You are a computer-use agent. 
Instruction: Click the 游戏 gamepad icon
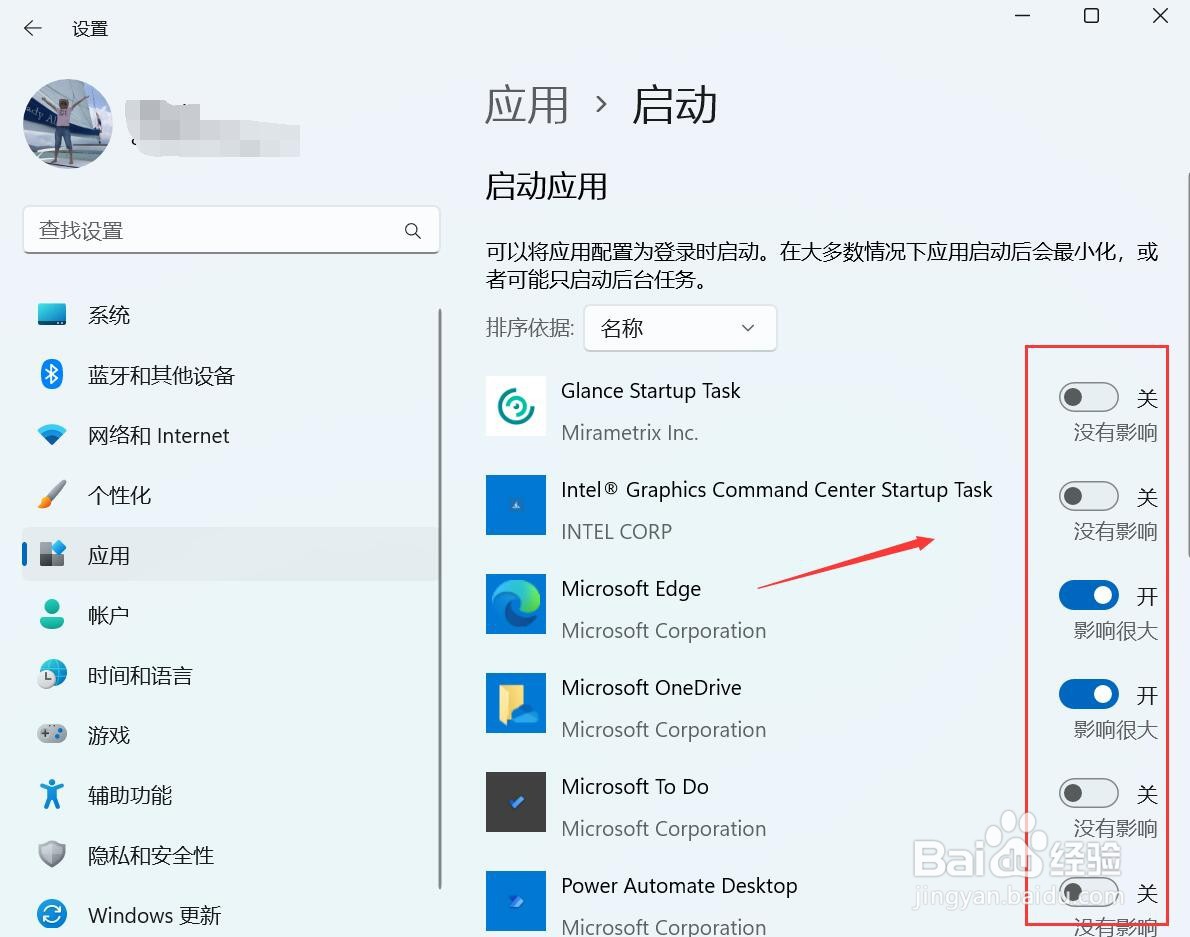pos(52,734)
